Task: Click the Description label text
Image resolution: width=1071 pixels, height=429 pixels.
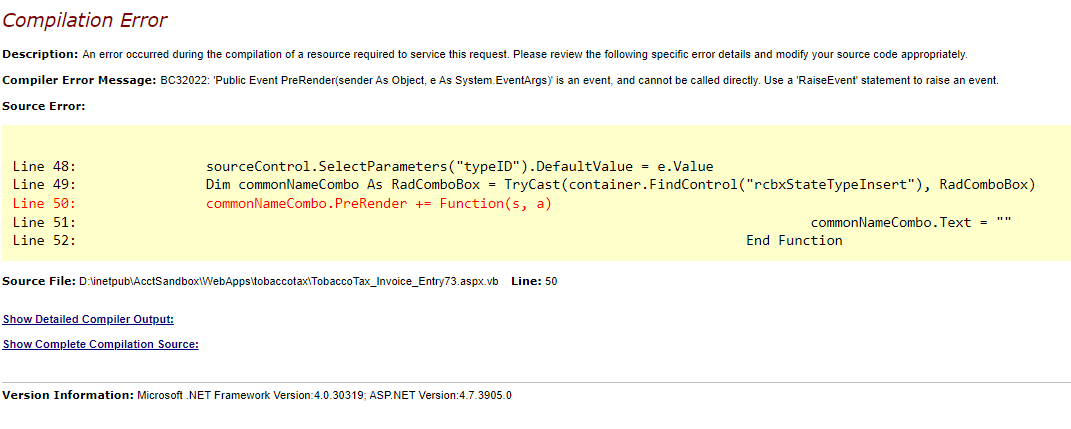Action: (40, 54)
